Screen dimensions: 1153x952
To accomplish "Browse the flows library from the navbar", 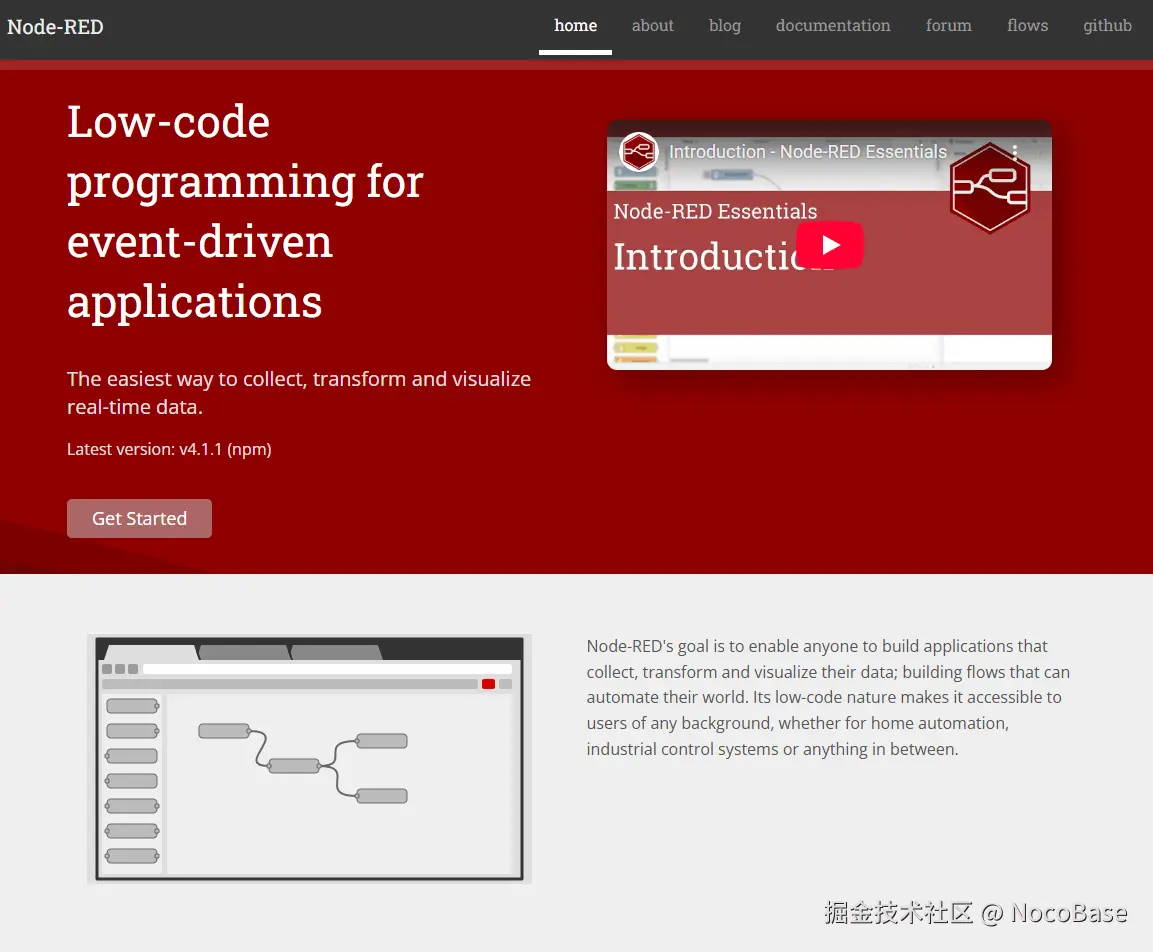I will (1027, 26).
